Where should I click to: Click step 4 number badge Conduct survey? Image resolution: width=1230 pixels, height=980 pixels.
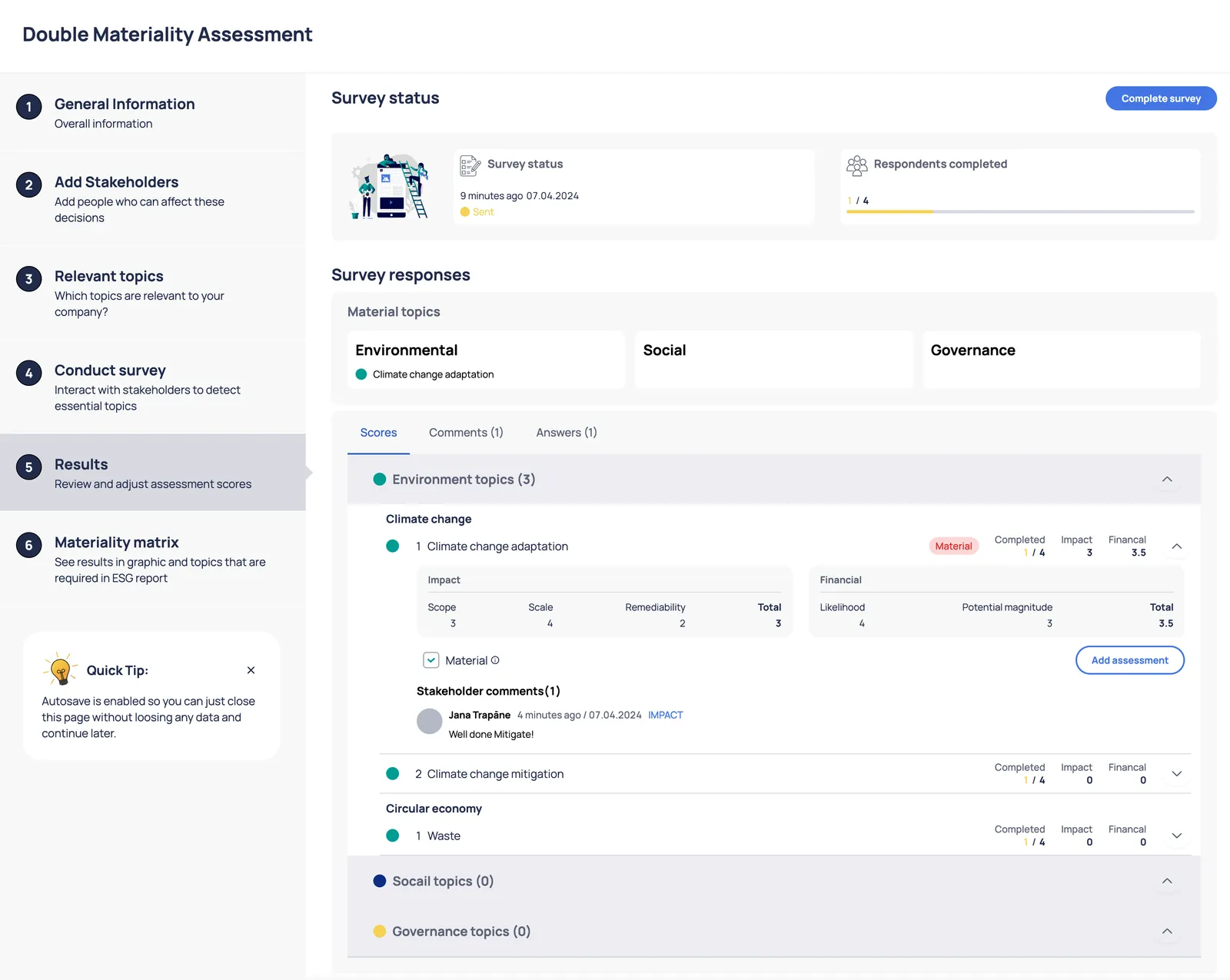click(x=28, y=374)
